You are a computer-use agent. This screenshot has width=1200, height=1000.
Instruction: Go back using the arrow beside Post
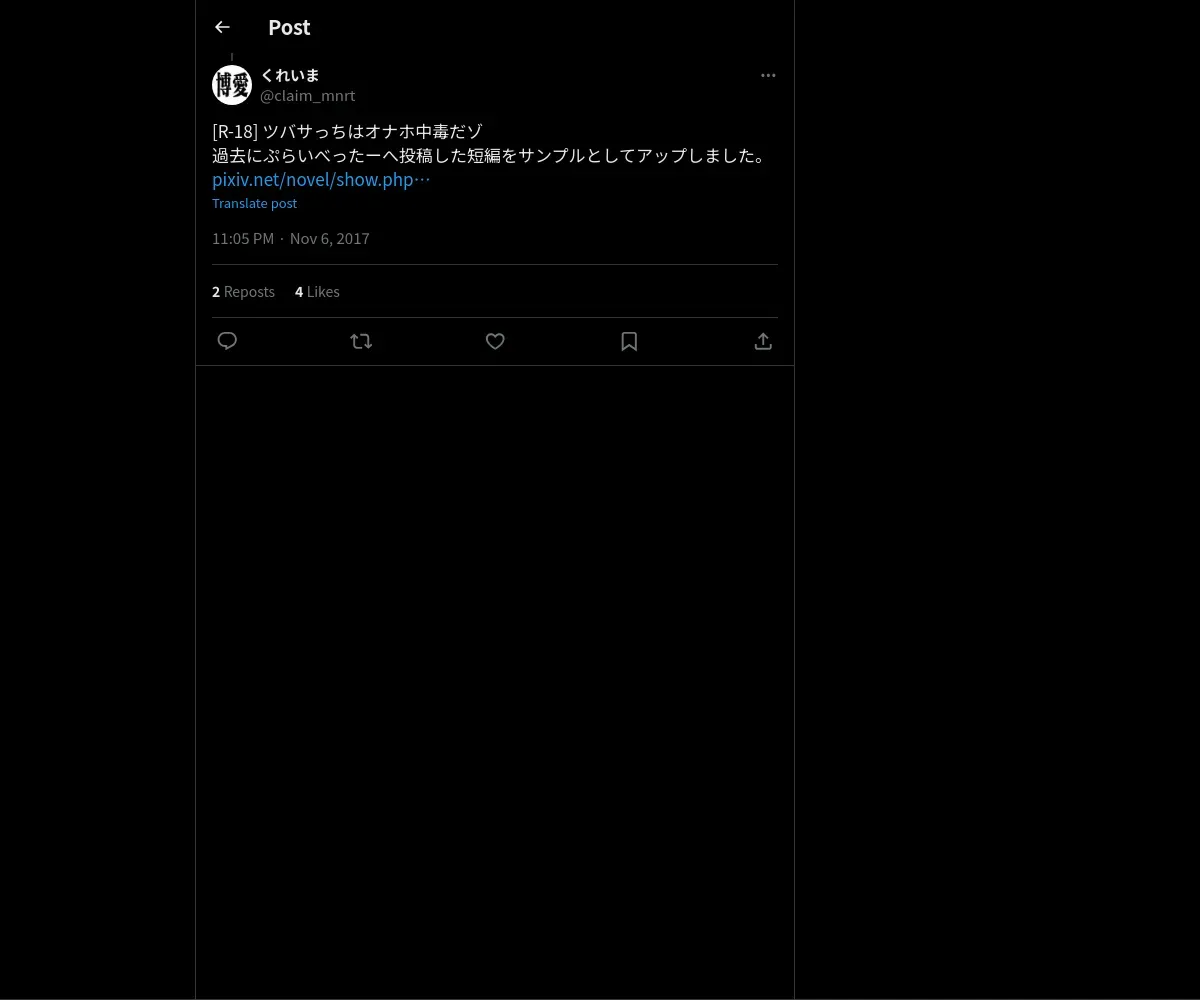tap(222, 27)
